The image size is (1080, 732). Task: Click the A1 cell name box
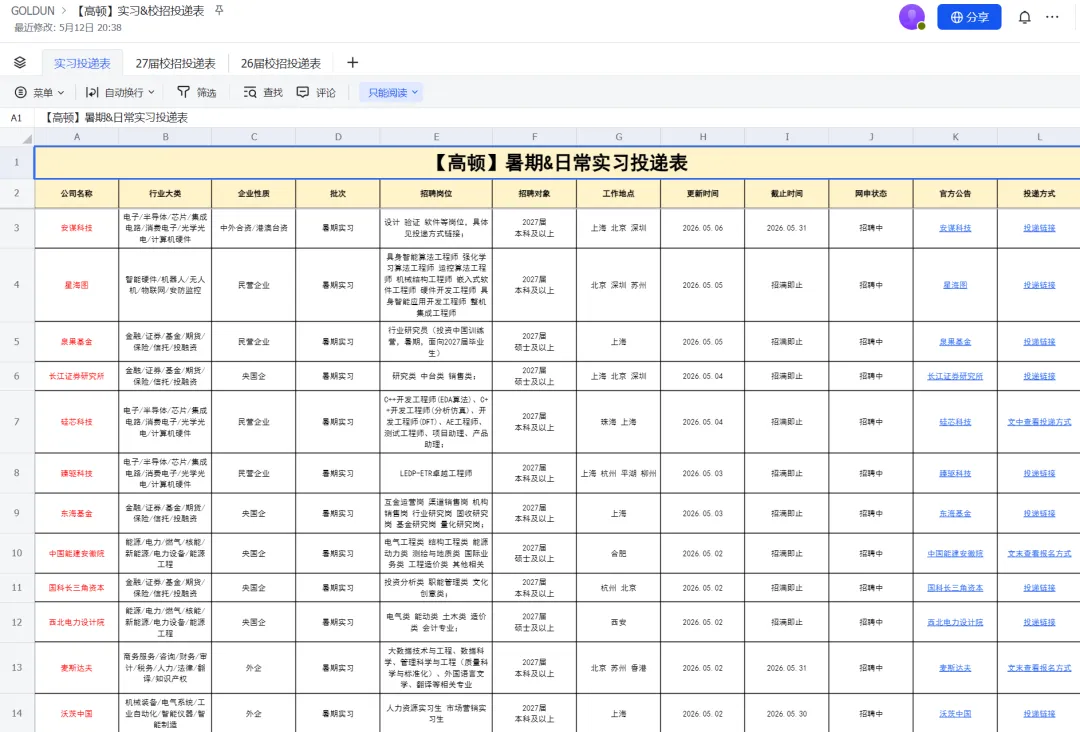pos(16,118)
